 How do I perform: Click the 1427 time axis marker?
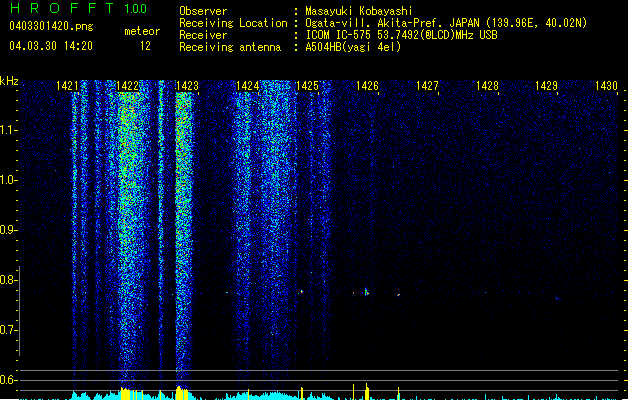(x=427, y=86)
